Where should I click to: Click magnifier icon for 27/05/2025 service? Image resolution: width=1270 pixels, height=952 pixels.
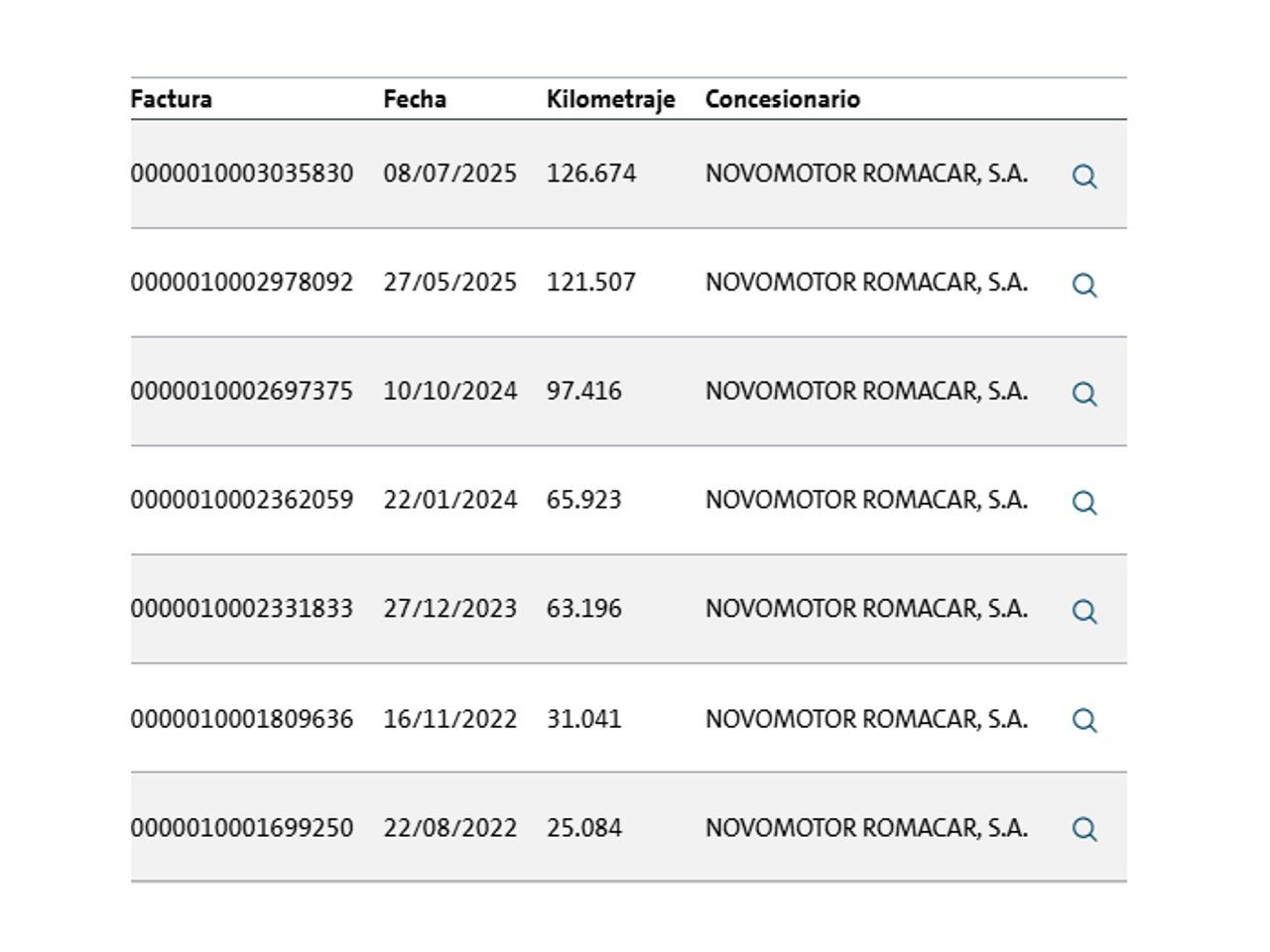click(1084, 286)
